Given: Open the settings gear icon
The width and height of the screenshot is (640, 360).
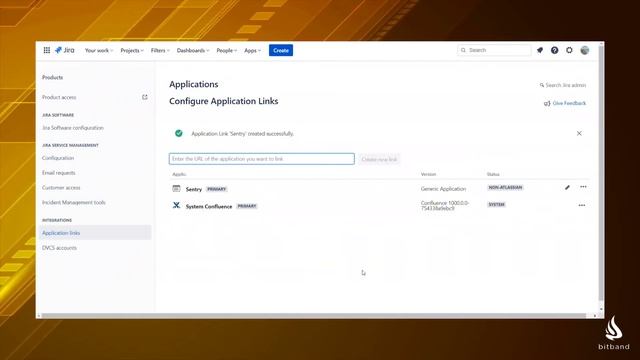Looking at the screenshot, I should point(569,50).
